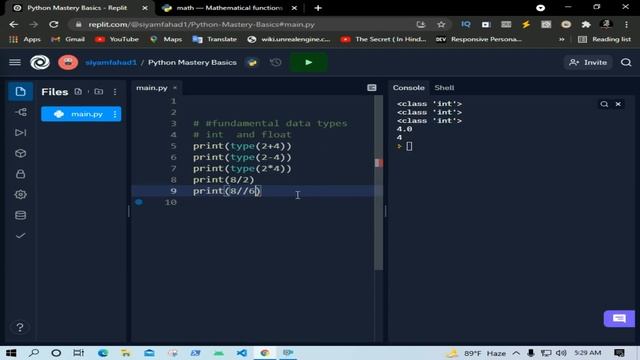This screenshot has height=360, width=640.
Task: Open the Apps bookmark shortcut
Action: tap(25, 39)
